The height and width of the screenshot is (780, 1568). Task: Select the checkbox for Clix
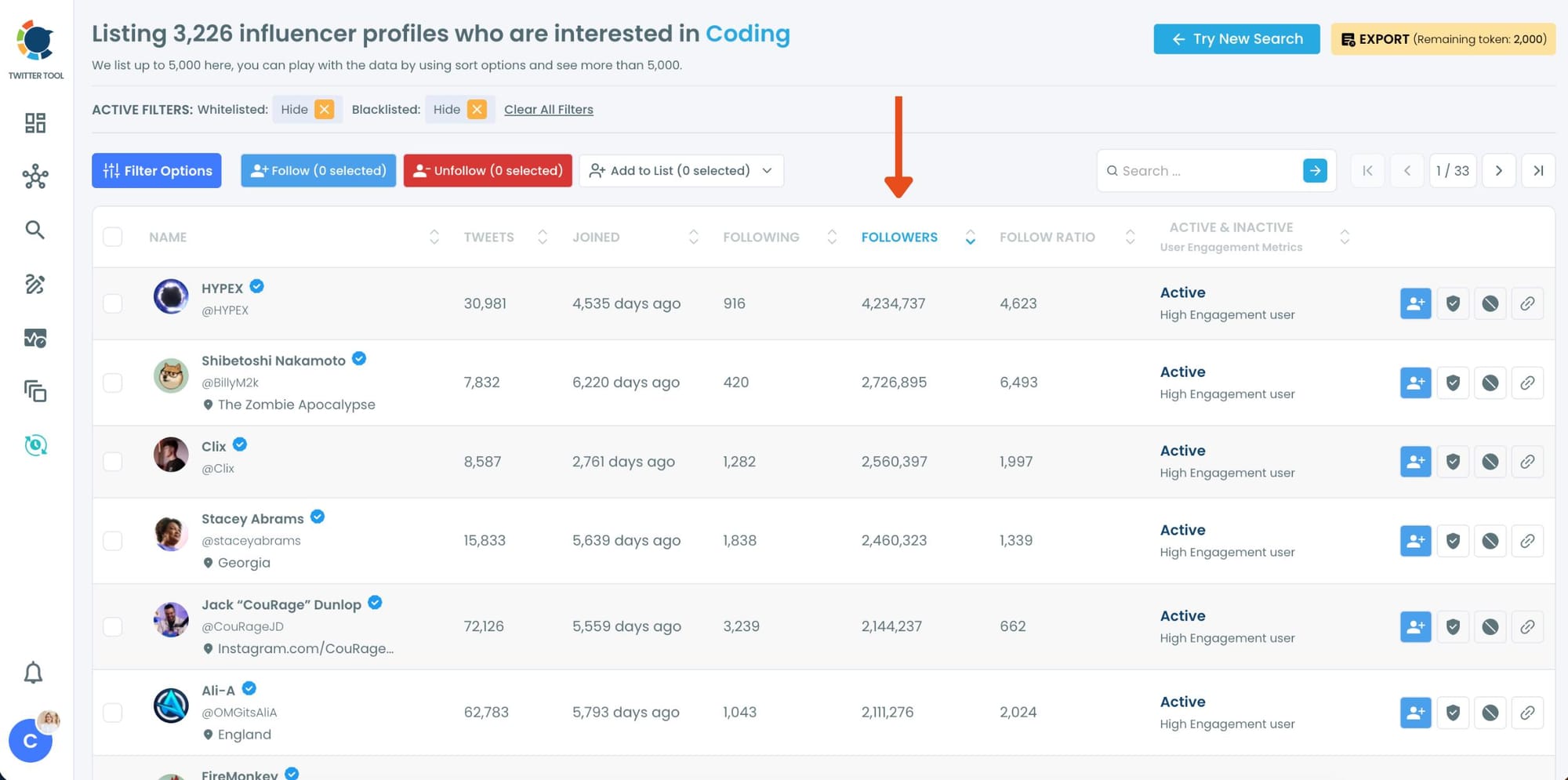(x=113, y=462)
